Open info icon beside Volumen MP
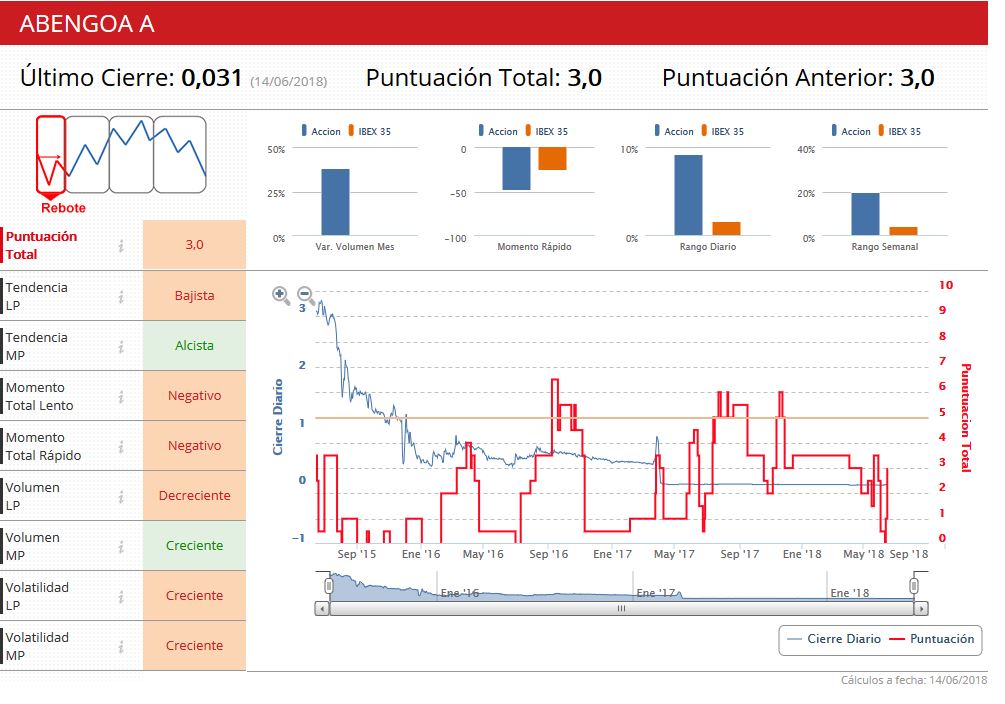The height and width of the screenshot is (704, 1005). point(121,547)
